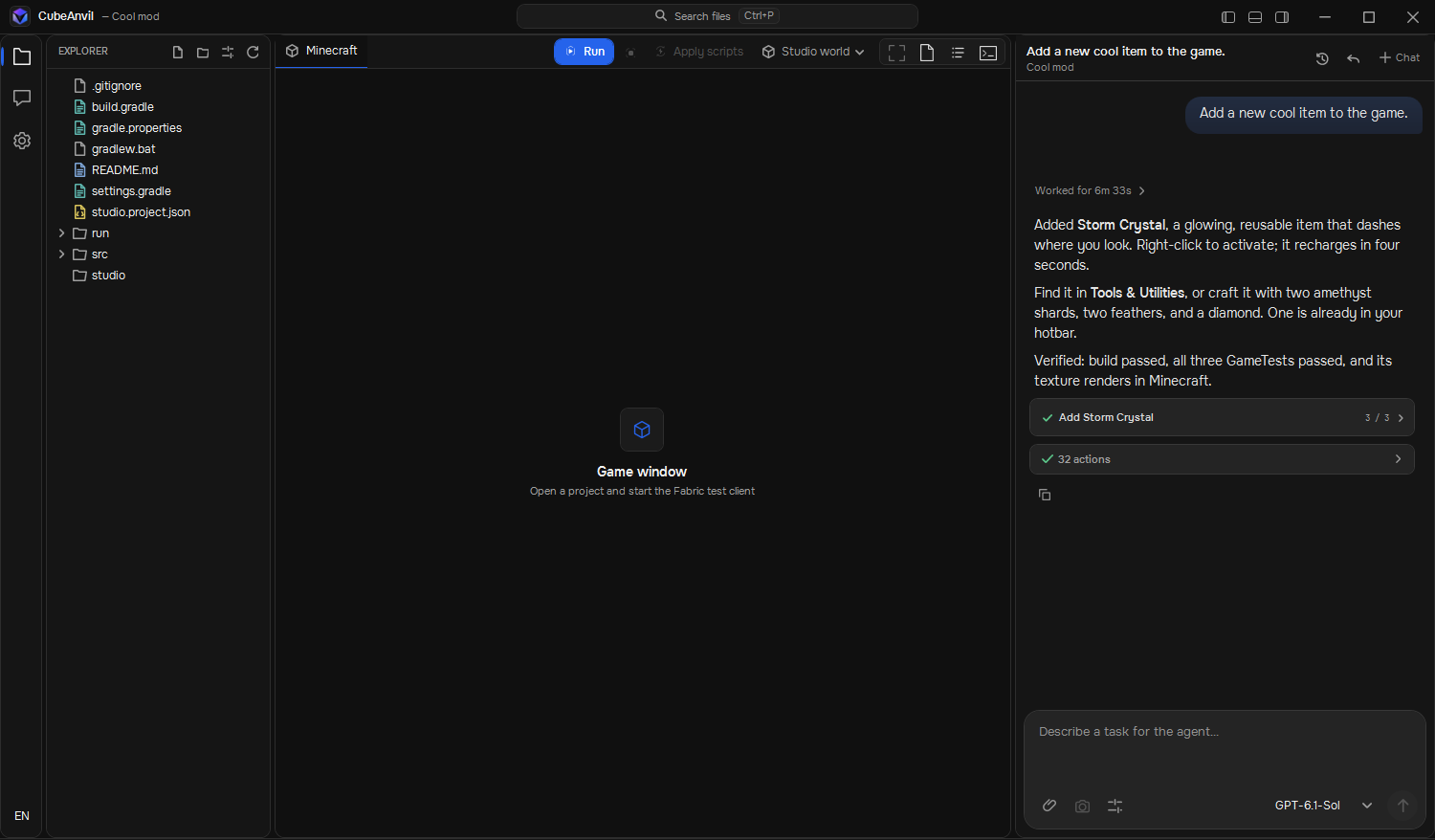Click the blue Run button
Viewport: 1435px width, 840px height.
point(584,52)
